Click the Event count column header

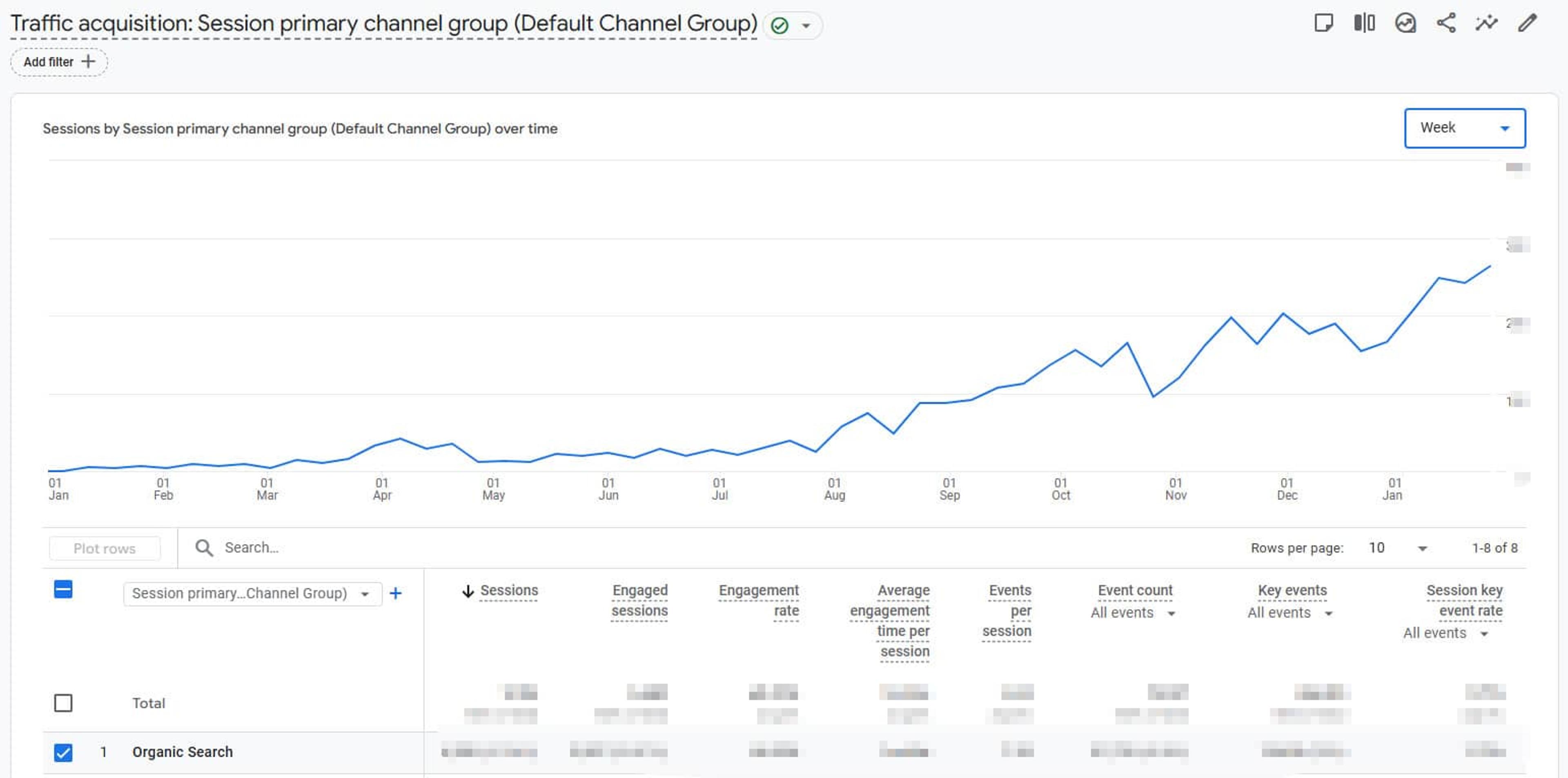pos(1135,591)
